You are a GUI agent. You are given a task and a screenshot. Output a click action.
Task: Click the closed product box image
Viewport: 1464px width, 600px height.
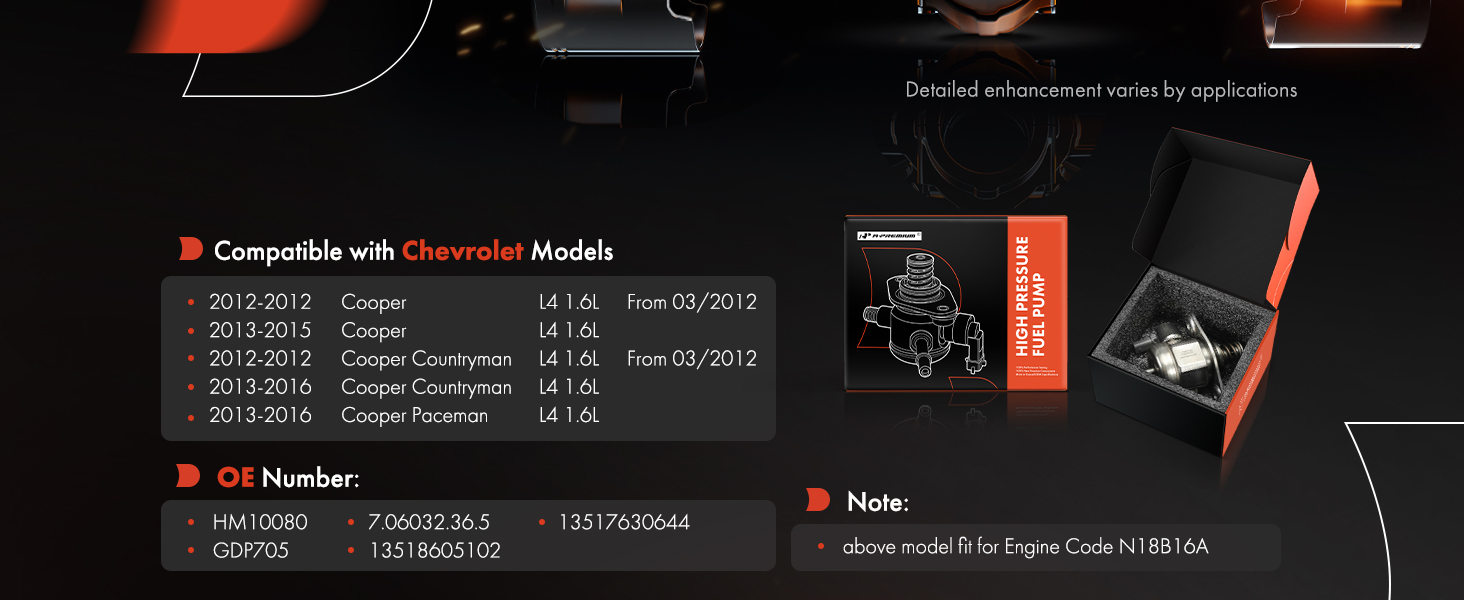pos(956,304)
